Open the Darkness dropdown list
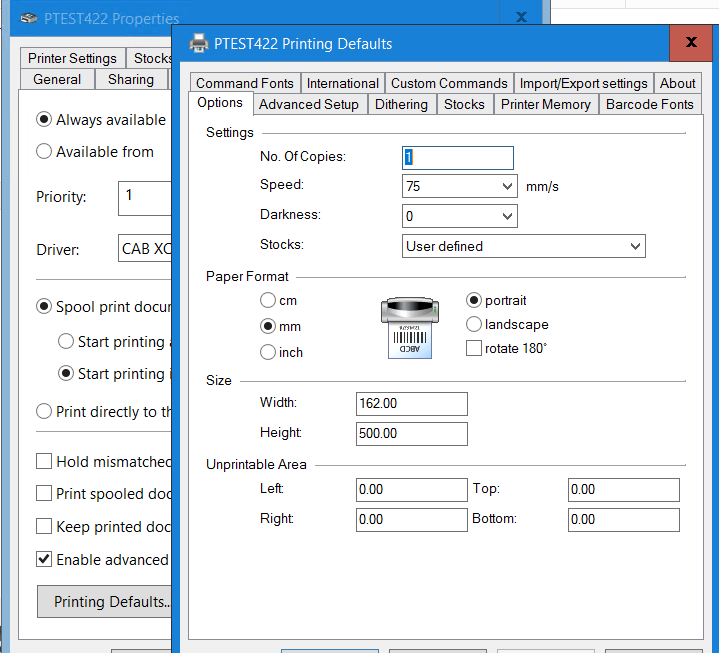The width and height of the screenshot is (719, 653). click(x=507, y=216)
